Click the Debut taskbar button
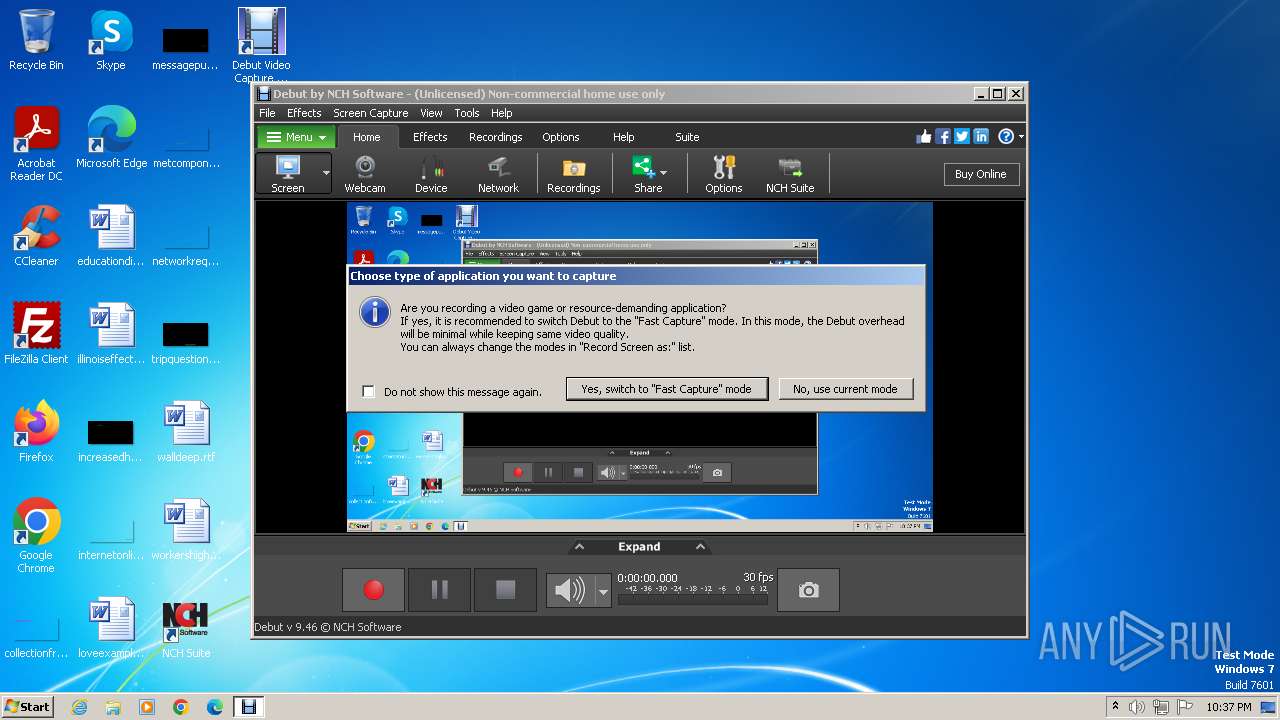1280x720 pixels. (x=249, y=707)
